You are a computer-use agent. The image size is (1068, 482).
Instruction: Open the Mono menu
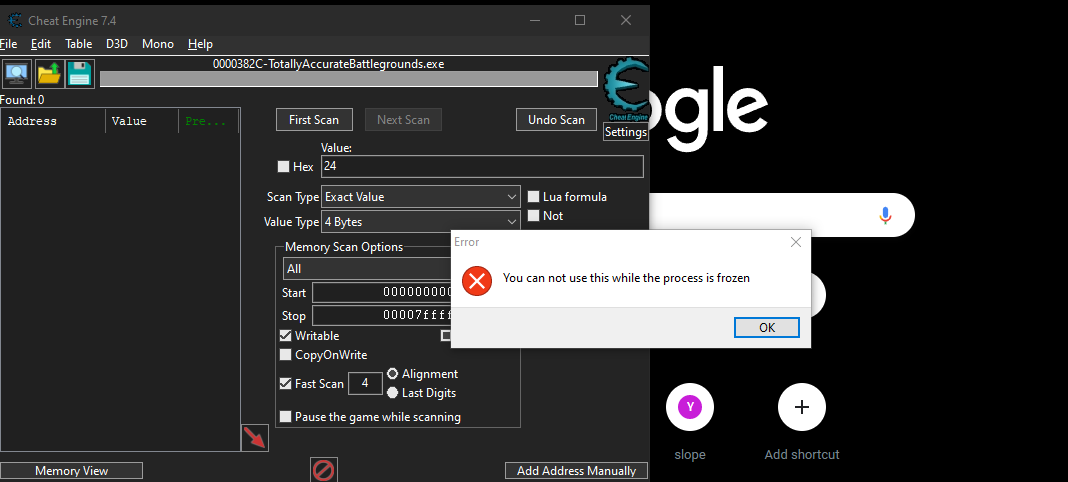click(158, 44)
